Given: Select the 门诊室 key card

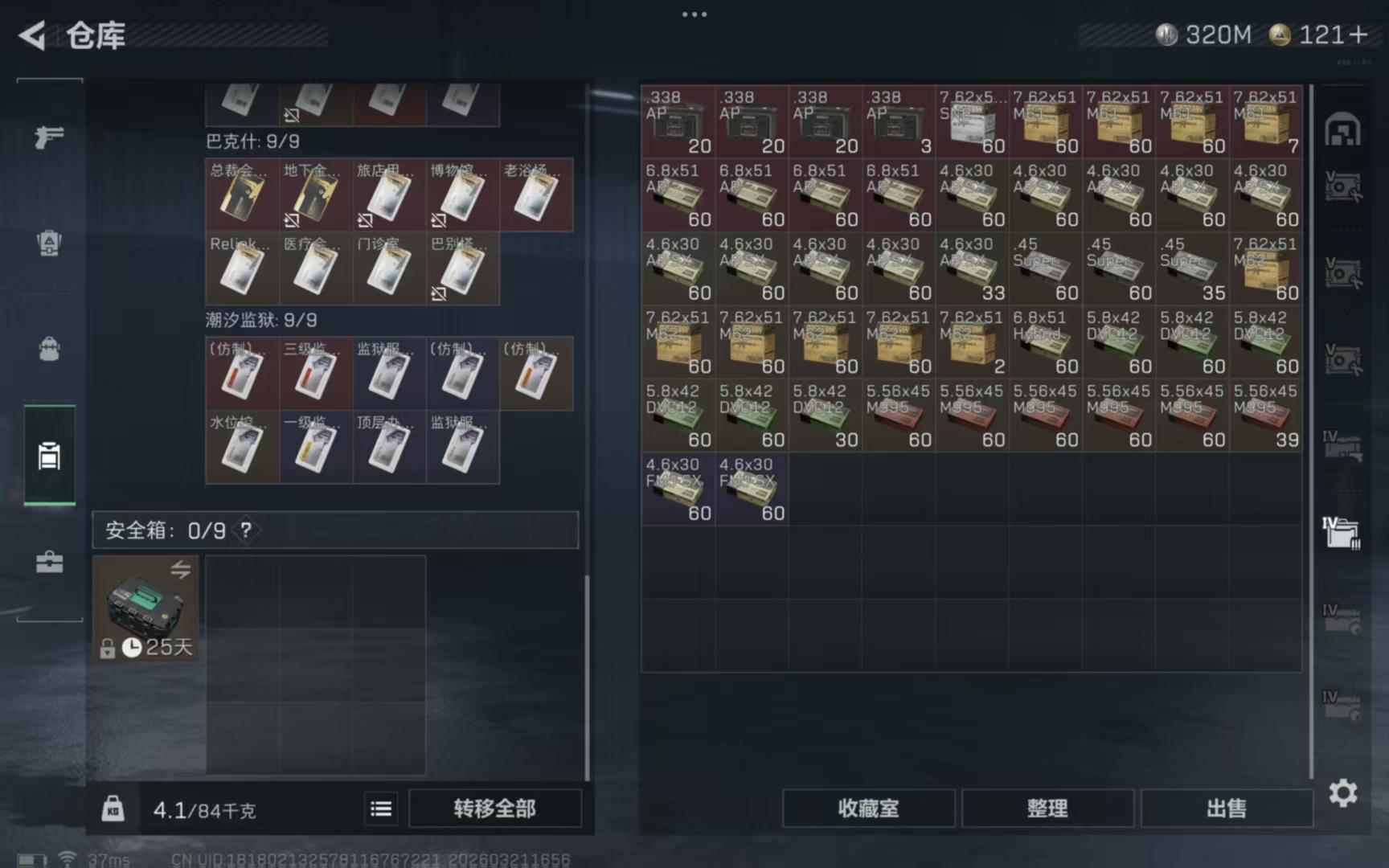Looking at the screenshot, I should [x=389, y=268].
